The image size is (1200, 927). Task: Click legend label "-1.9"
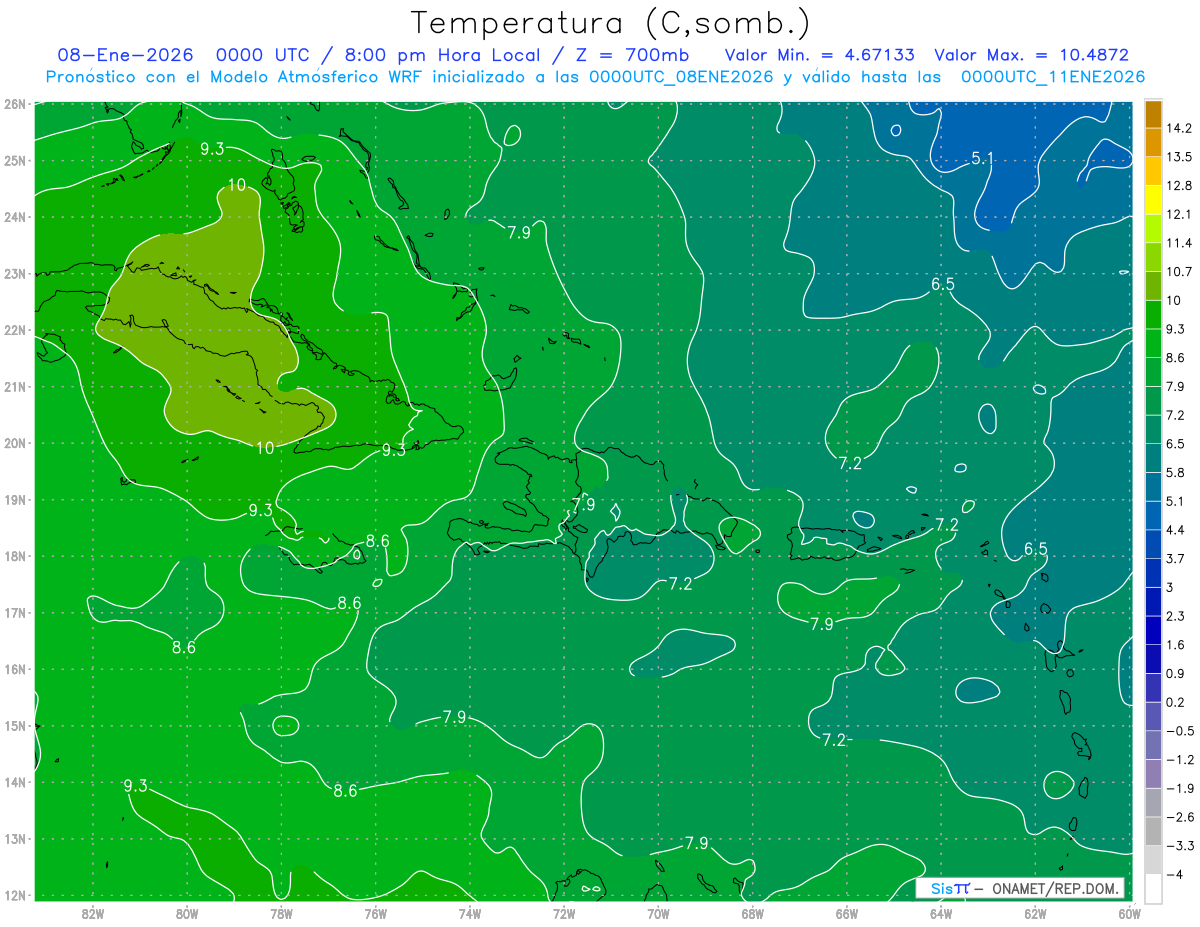(x=1179, y=788)
